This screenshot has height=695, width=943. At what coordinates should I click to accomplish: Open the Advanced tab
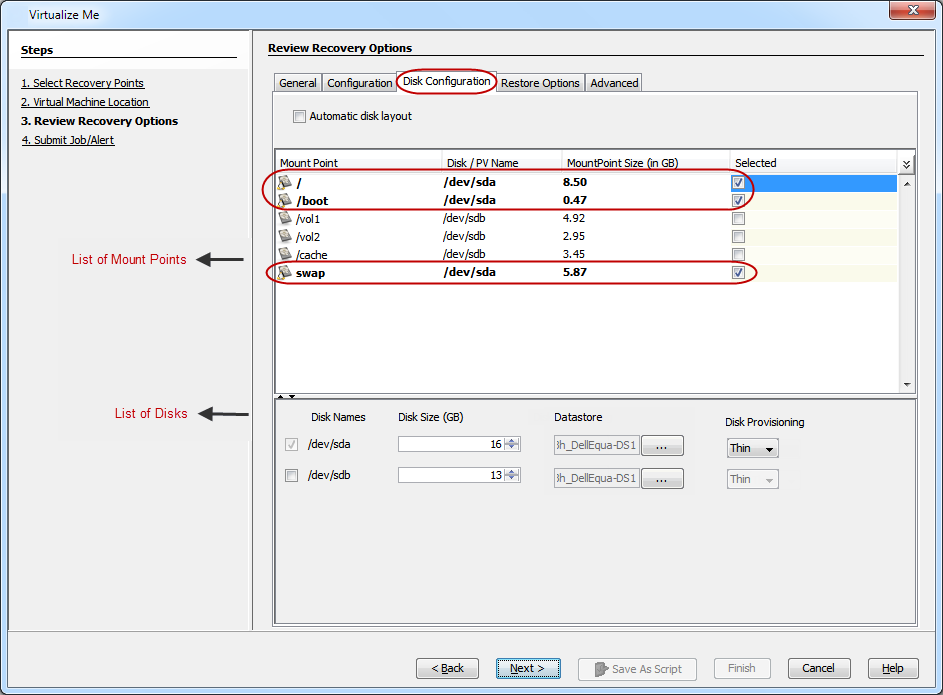point(614,83)
